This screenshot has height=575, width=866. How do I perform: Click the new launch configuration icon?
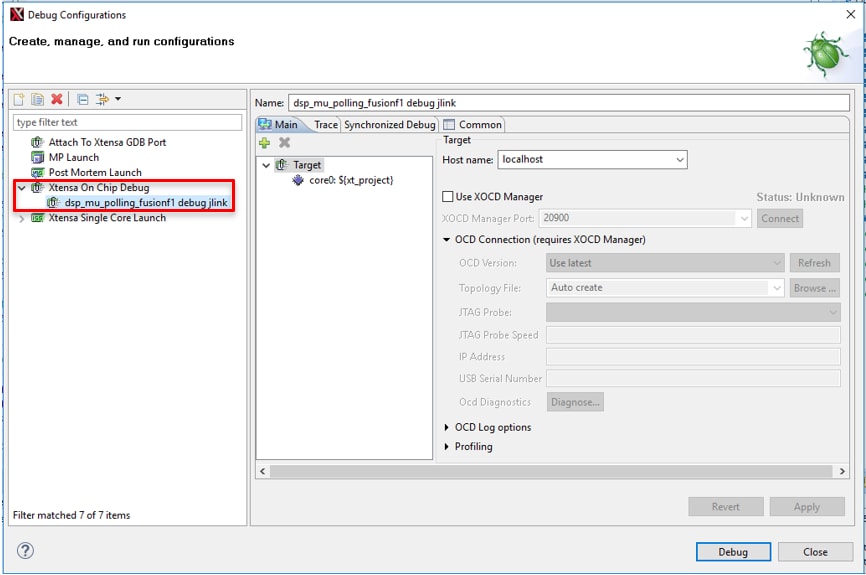(x=19, y=99)
